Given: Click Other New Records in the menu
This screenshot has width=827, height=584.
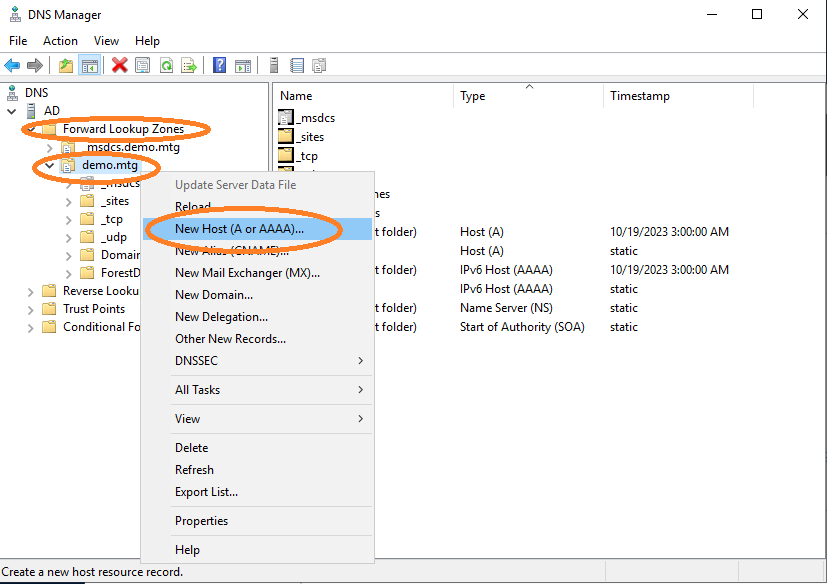Looking at the screenshot, I should coord(231,339).
